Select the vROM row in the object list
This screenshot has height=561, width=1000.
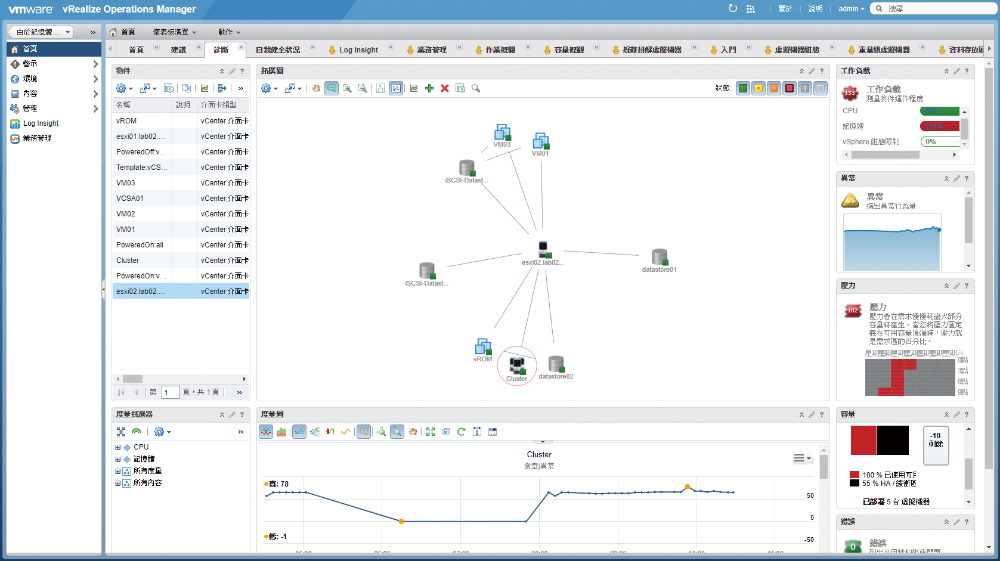180,120
